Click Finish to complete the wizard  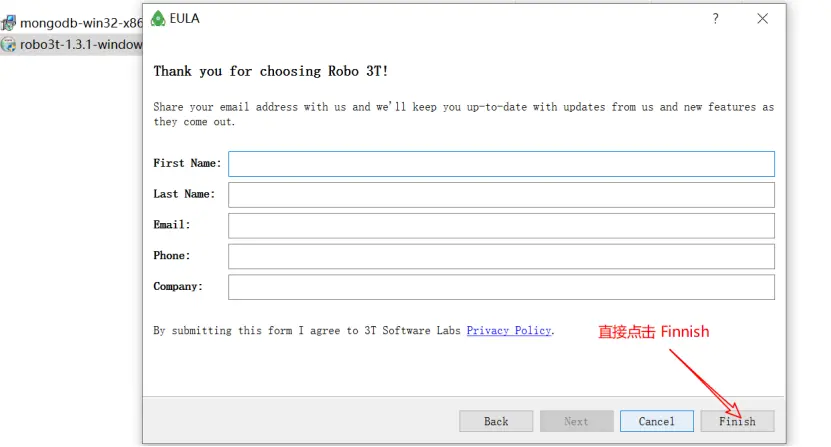pos(737,421)
